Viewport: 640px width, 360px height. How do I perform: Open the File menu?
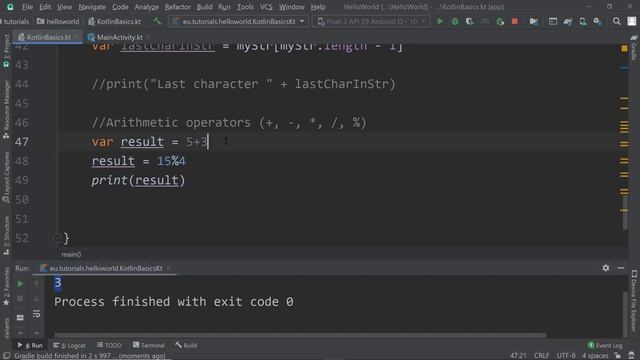click(x=27, y=7)
